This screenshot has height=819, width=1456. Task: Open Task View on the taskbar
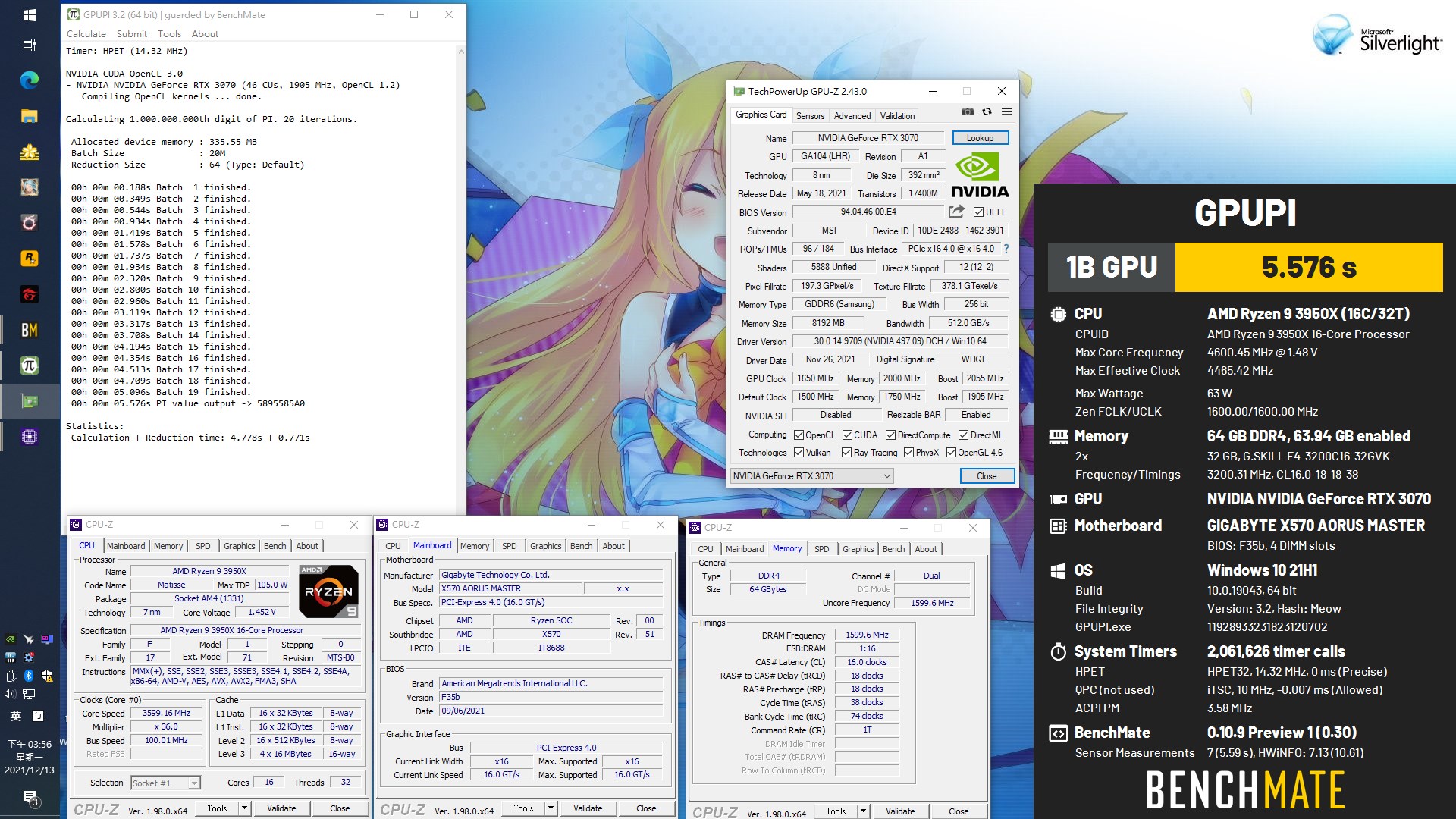[x=30, y=45]
